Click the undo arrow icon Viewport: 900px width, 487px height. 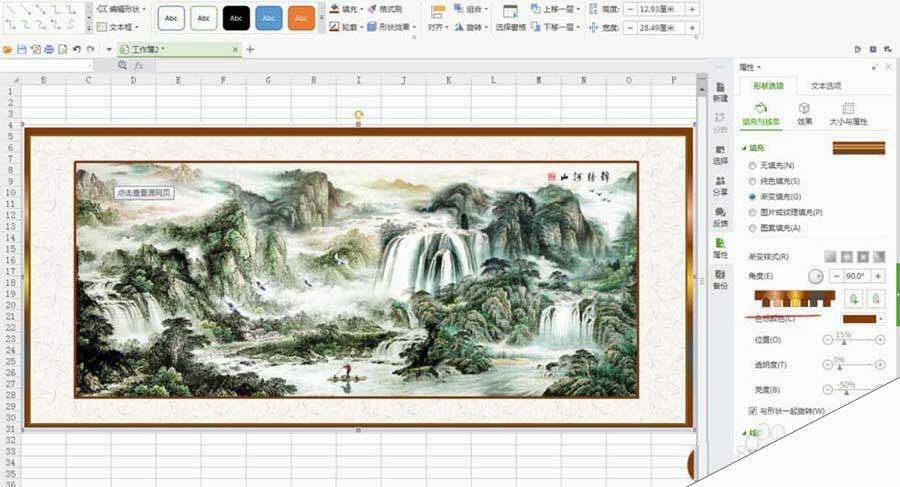pos(76,50)
